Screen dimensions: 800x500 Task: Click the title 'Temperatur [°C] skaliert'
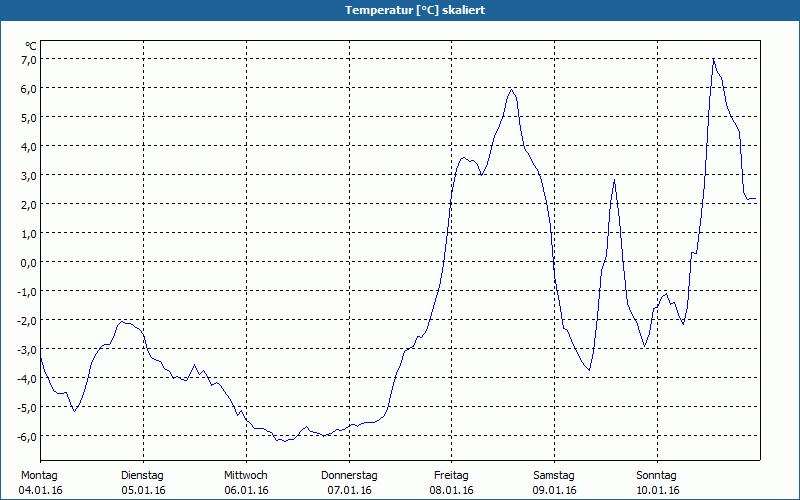coord(415,10)
